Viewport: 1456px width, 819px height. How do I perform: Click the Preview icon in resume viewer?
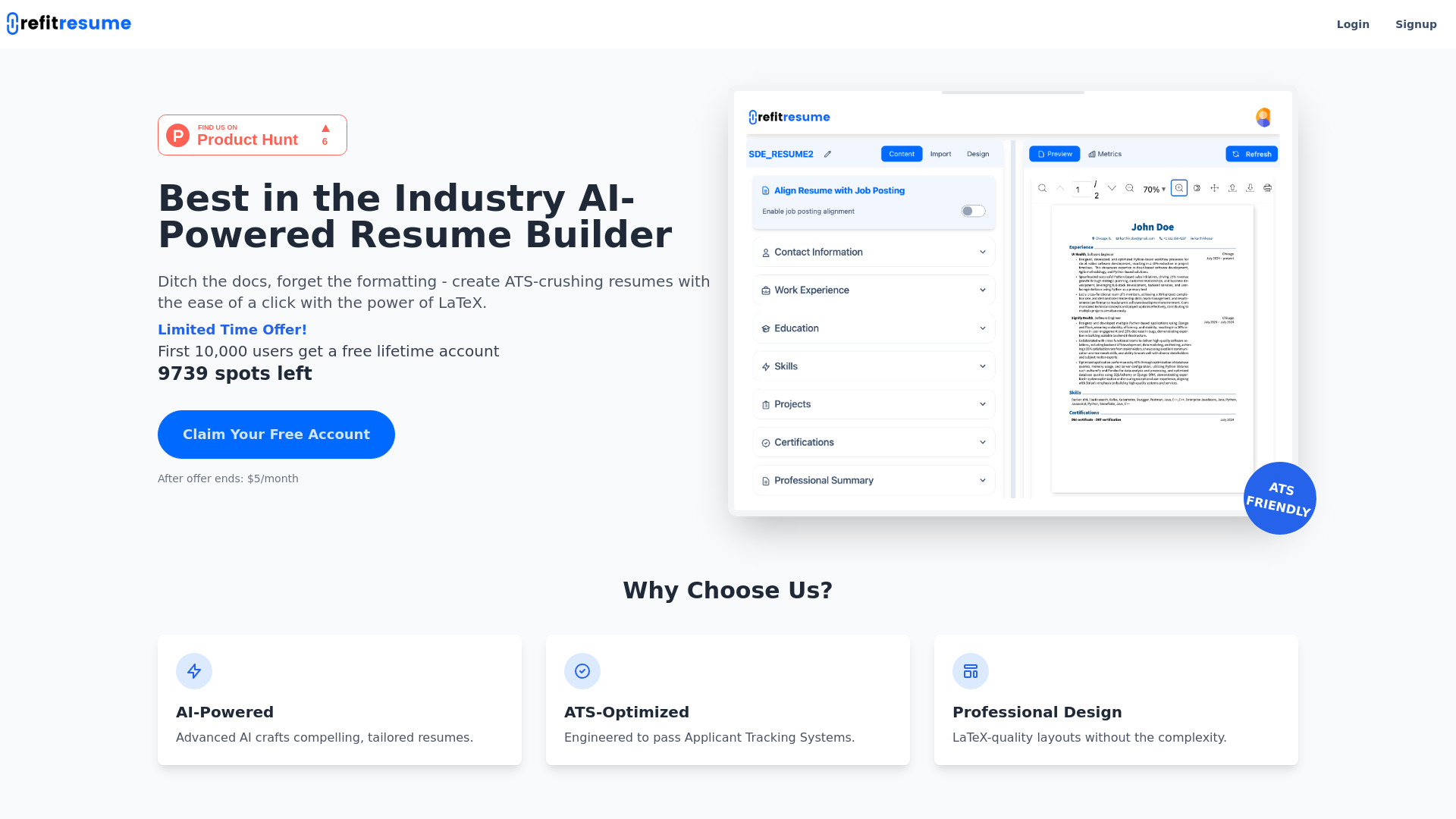[1055, 153]
